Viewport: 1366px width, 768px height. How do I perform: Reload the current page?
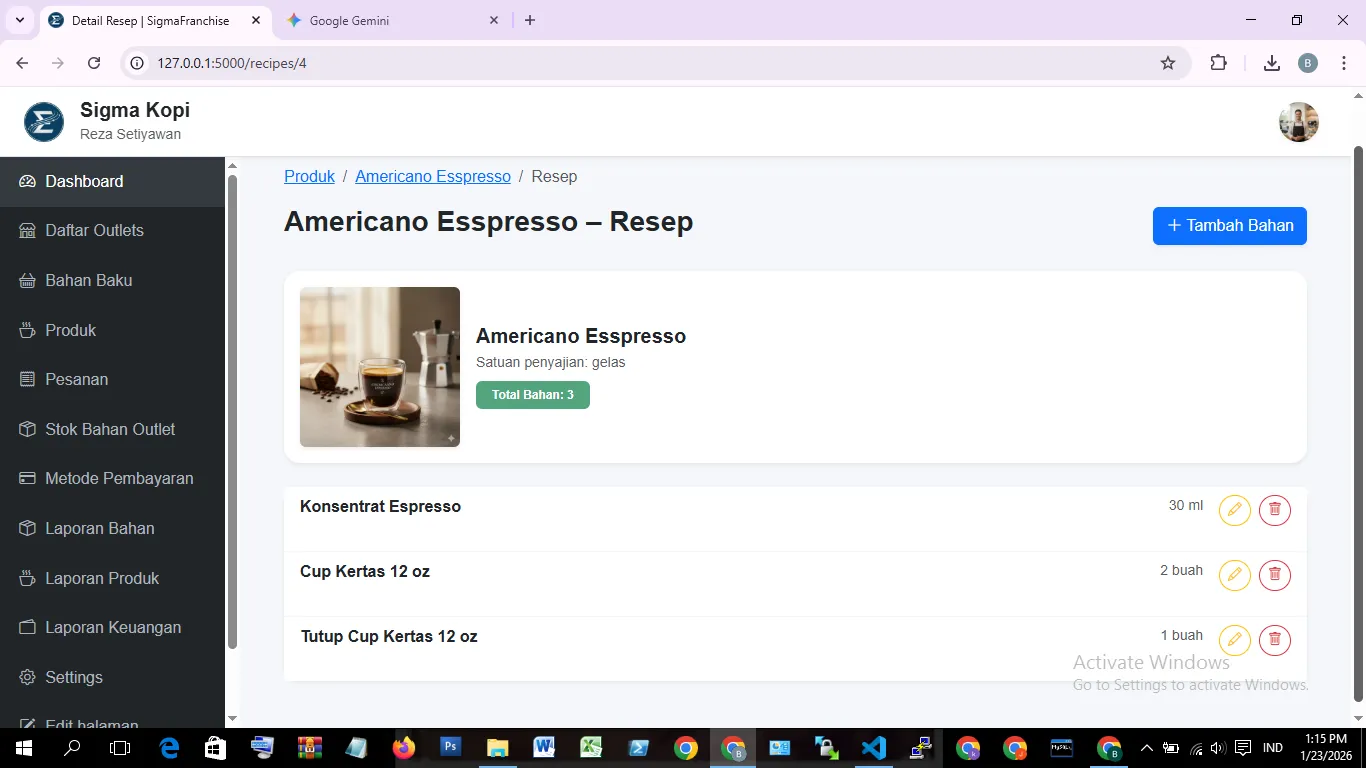point(94,63)
